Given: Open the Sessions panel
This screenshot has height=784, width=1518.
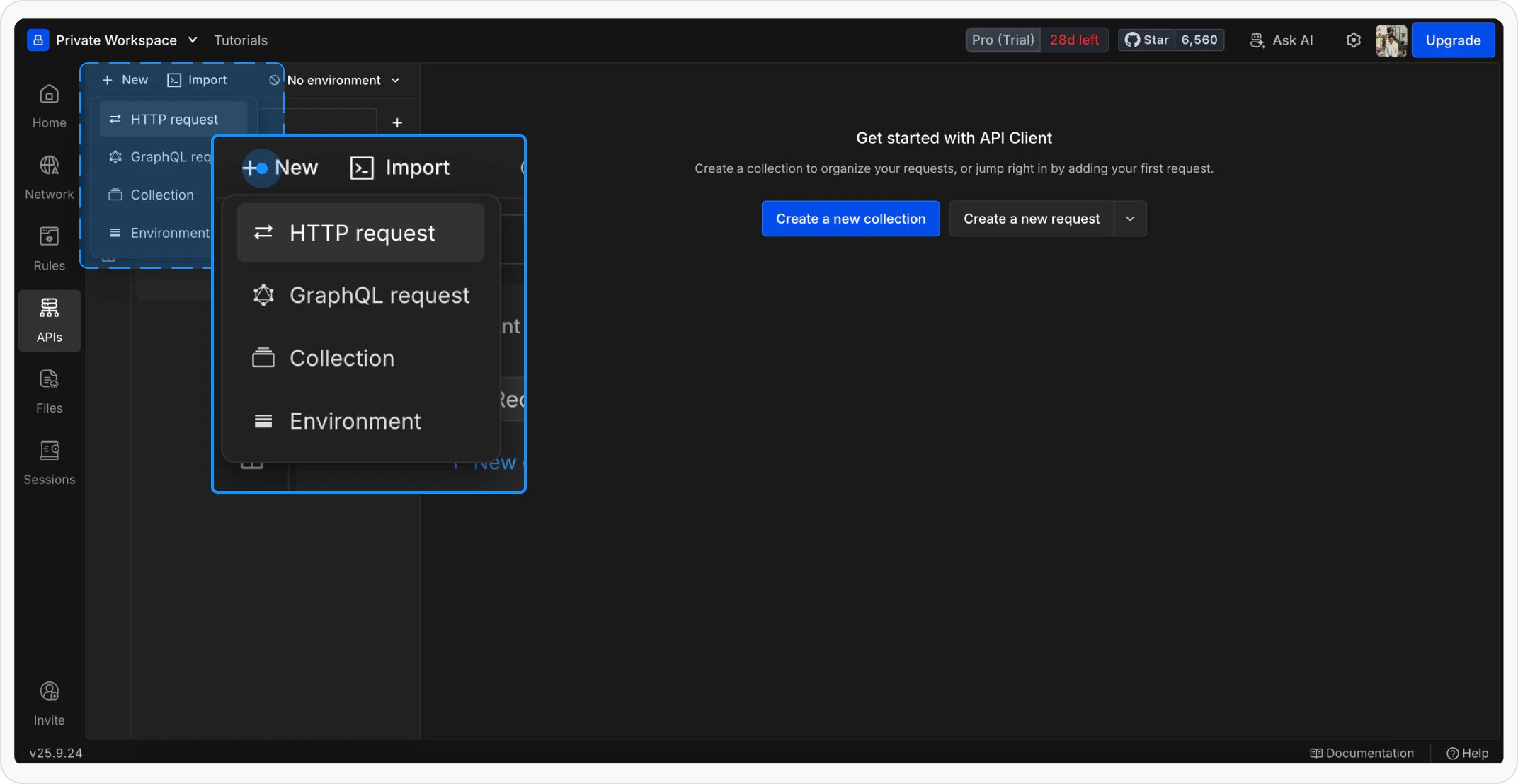Looking at the screenshot, I should 49,461.
